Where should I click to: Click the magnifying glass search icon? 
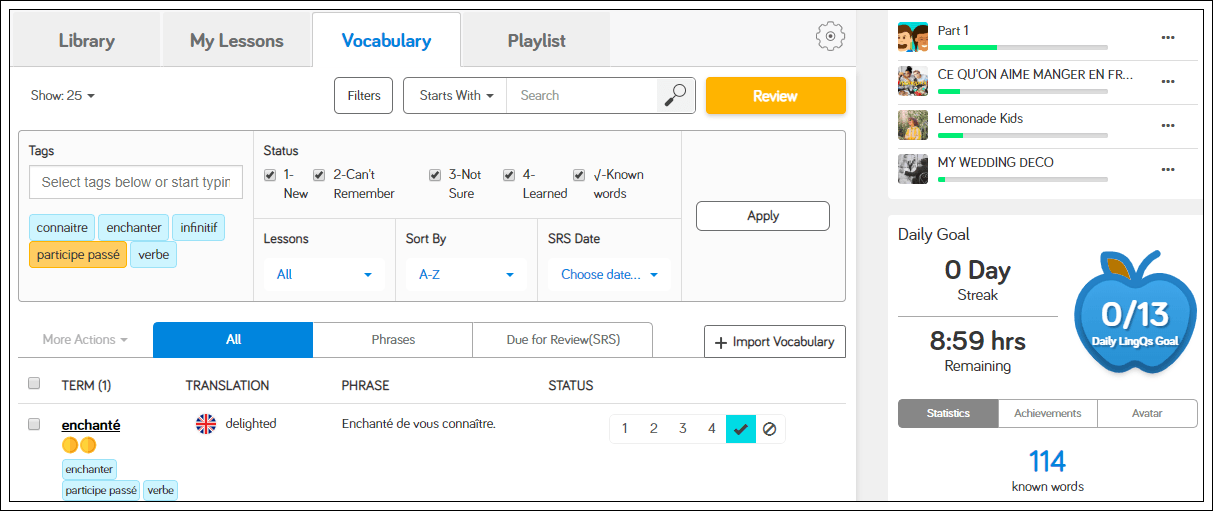tap(676, 96)
